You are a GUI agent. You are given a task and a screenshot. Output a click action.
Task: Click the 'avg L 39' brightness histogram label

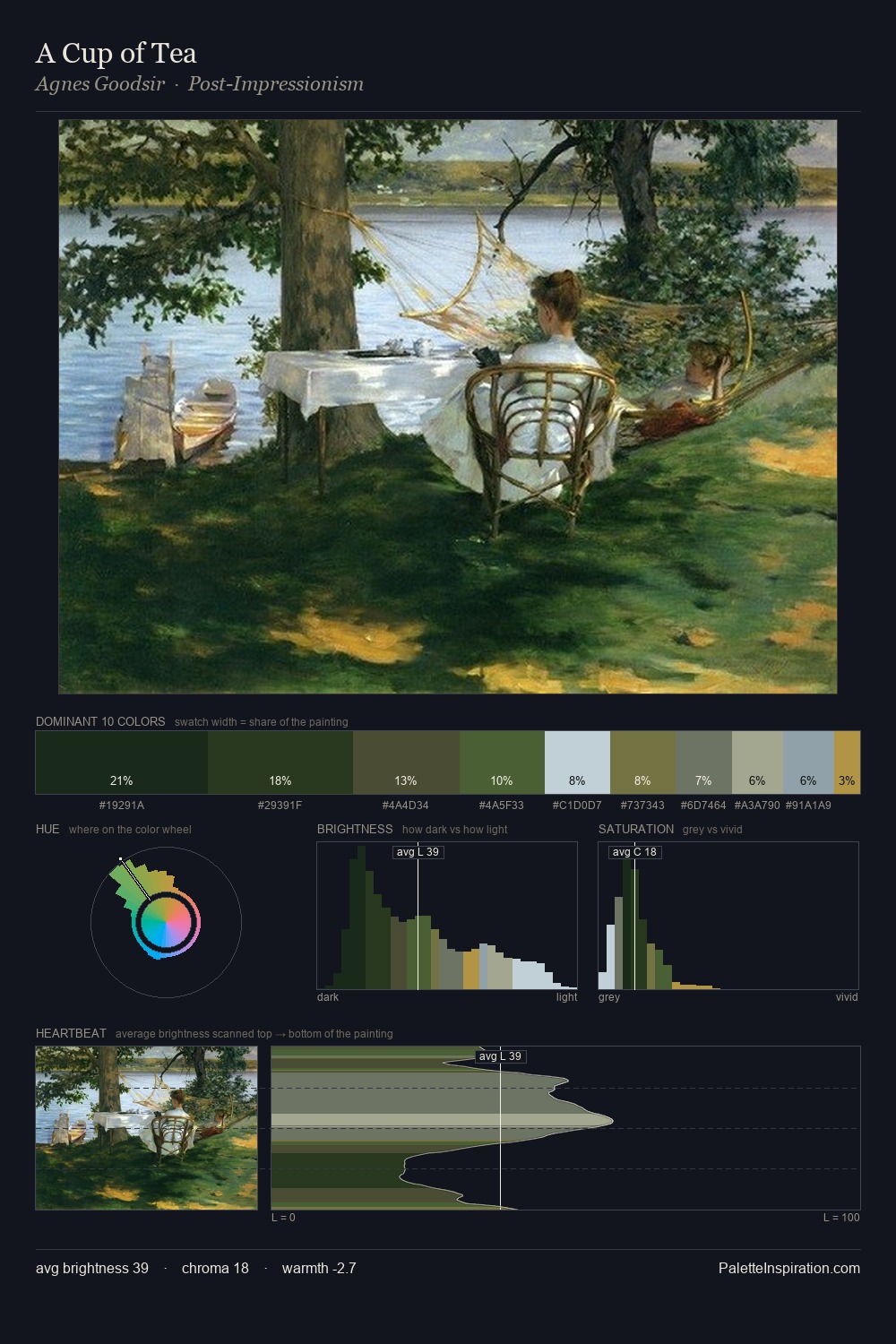click(x=418, y=852)
